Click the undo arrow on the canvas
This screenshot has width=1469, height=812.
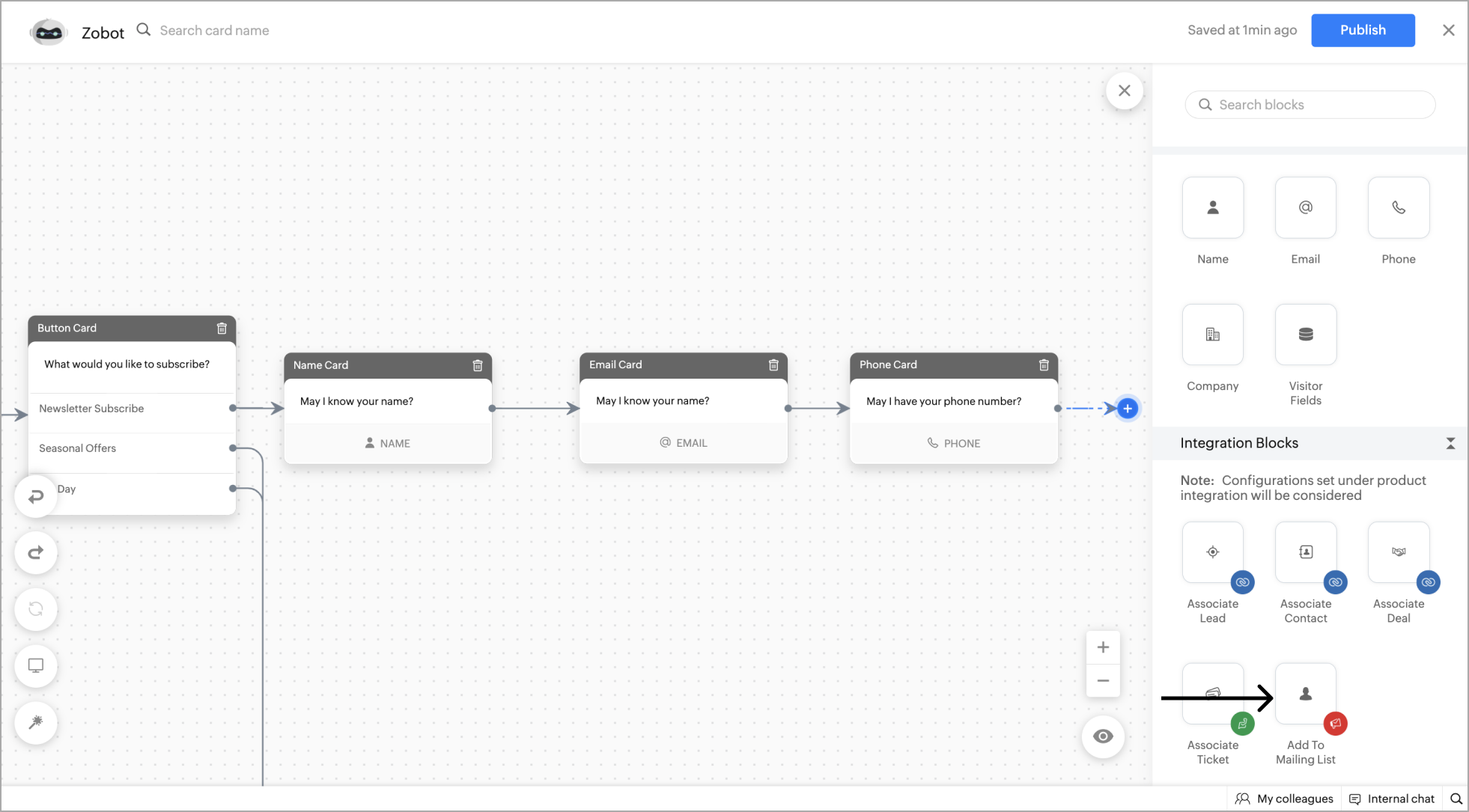pos(35,495)
